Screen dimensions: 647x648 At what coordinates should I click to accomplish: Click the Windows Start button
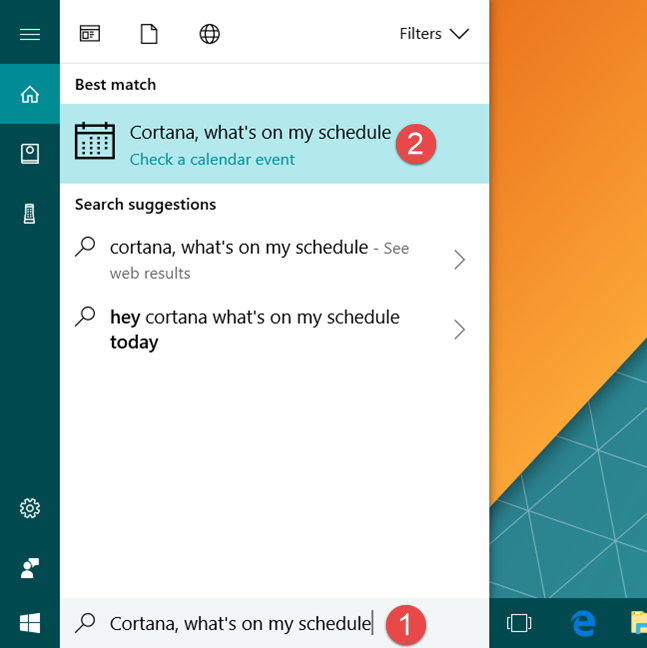pyautogui.click(x=30, y=623)
